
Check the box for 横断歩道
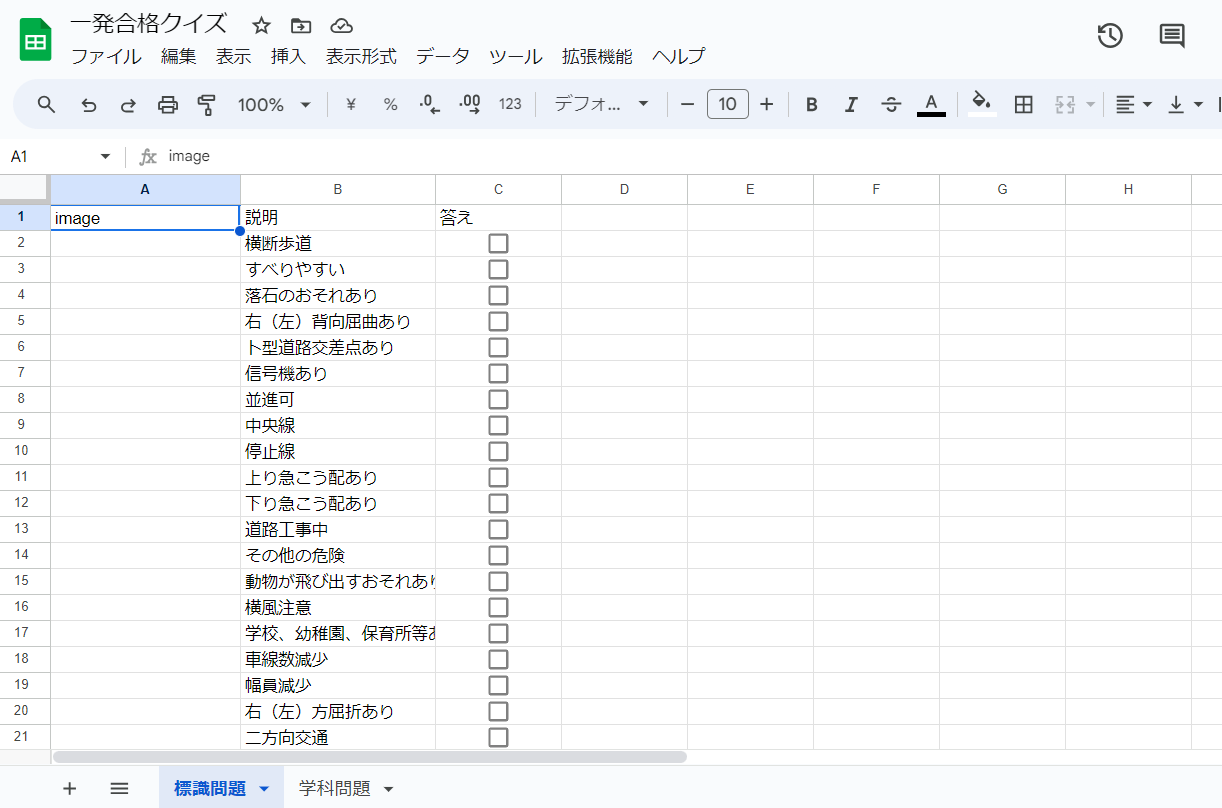pyautogui.click(x=498, y=243)
